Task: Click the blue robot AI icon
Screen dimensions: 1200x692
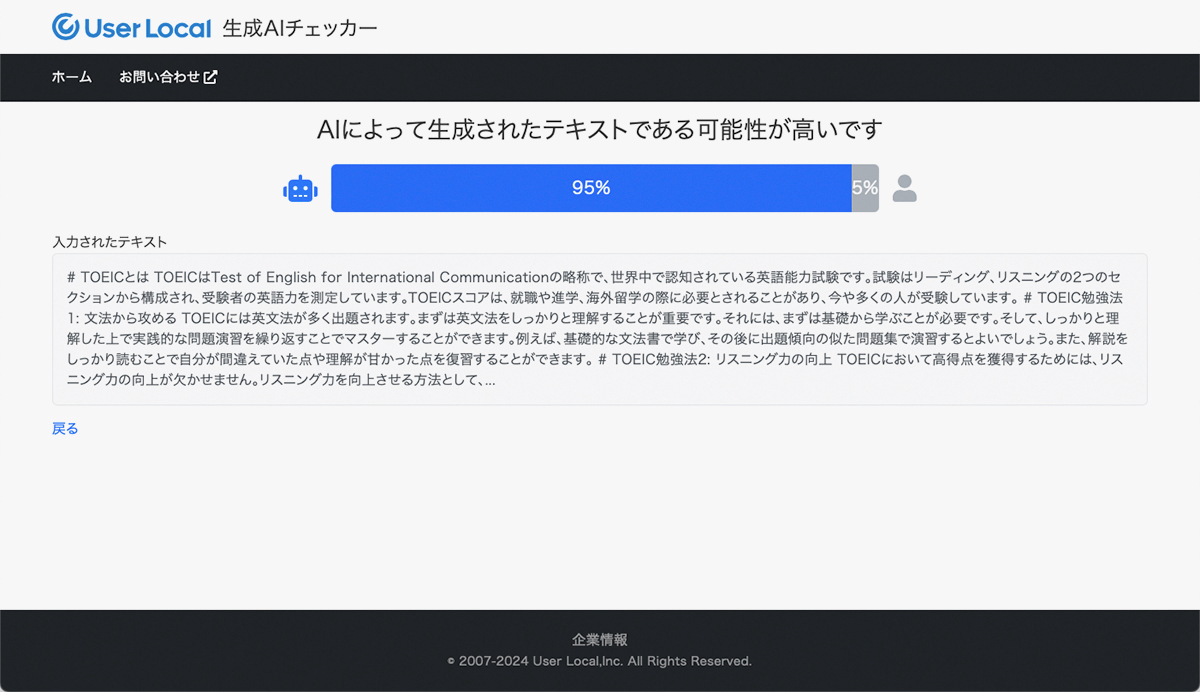Action: 300,188
